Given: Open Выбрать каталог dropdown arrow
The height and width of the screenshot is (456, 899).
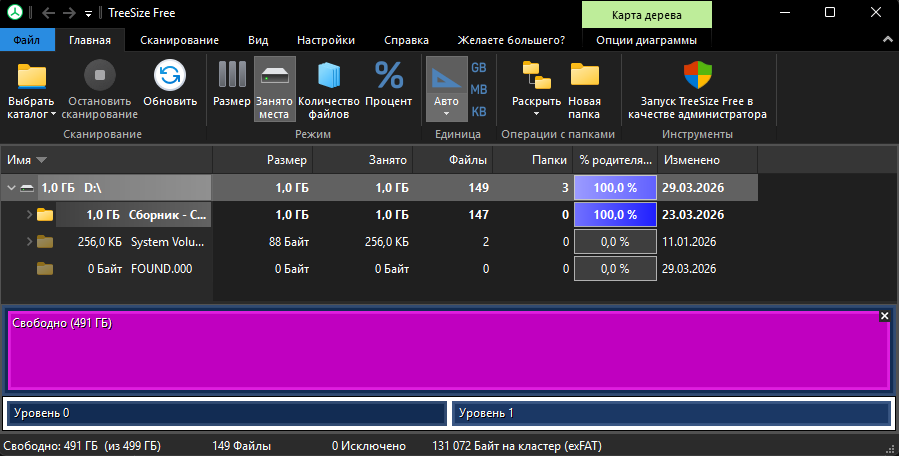Looking at the screenshot, I should pyautogui.click(x=54, y=115).
